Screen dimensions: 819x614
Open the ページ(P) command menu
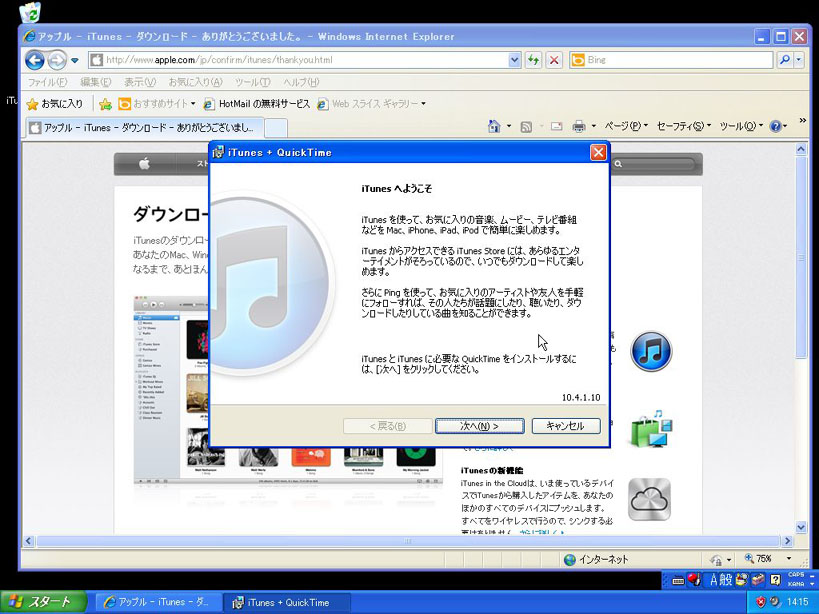pyautogui.click(x=626, y=126)
